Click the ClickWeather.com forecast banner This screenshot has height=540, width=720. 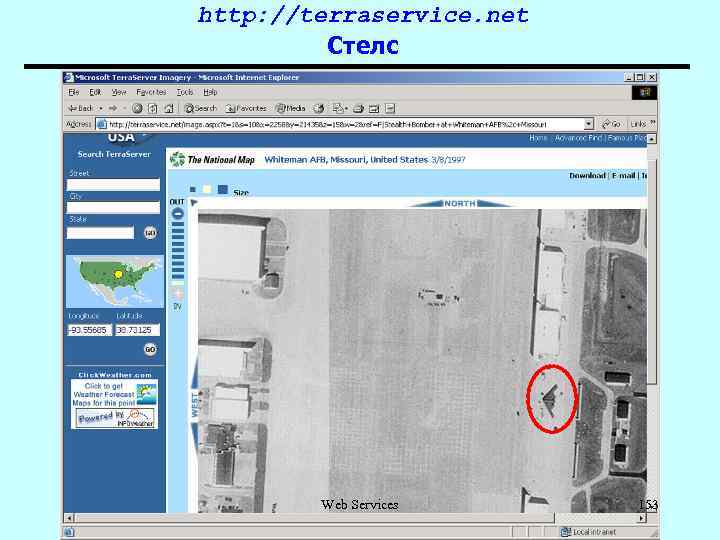point(114,404)
